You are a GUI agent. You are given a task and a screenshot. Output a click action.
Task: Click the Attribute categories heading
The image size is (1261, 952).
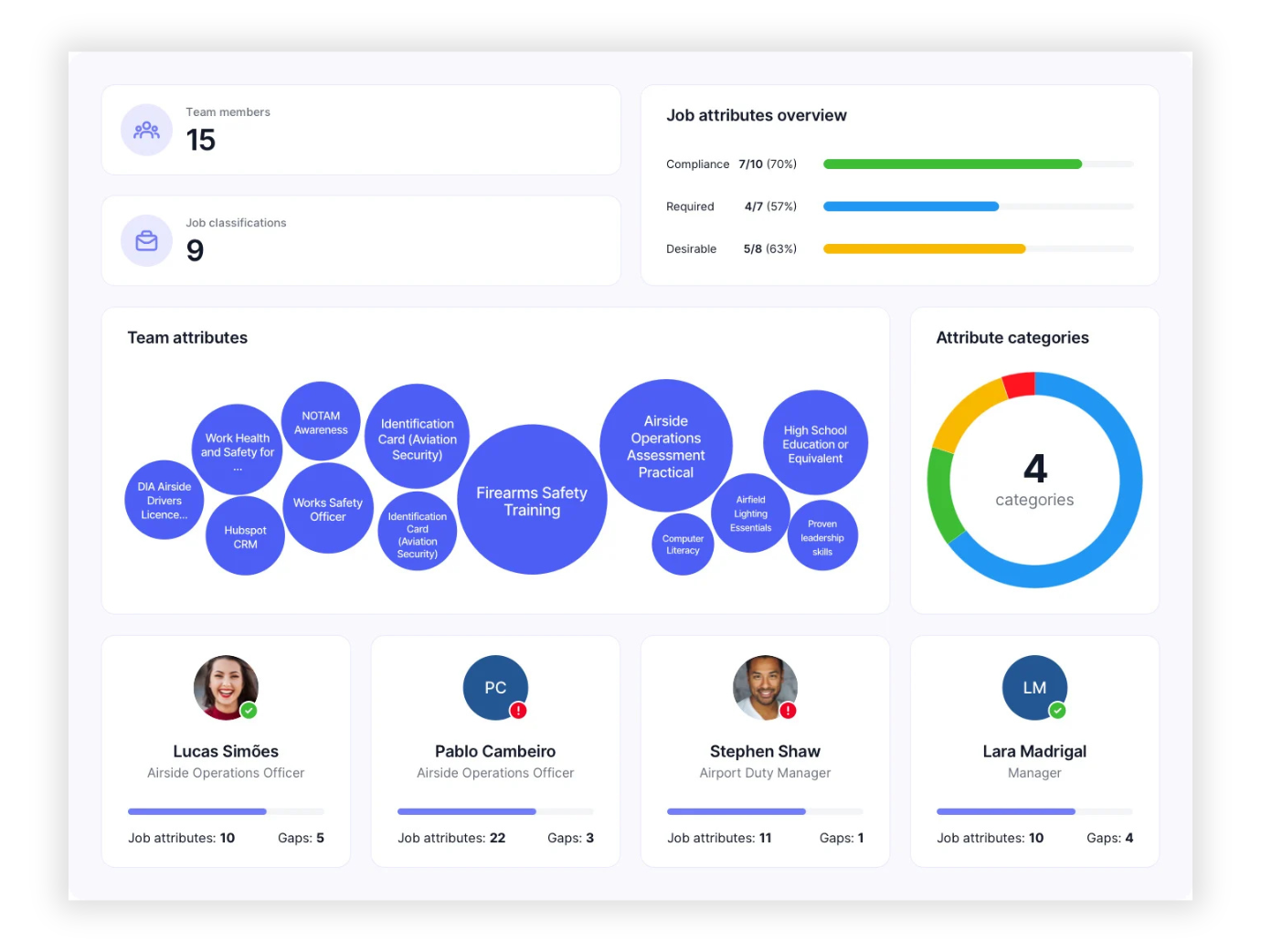tap(1012, 338)
